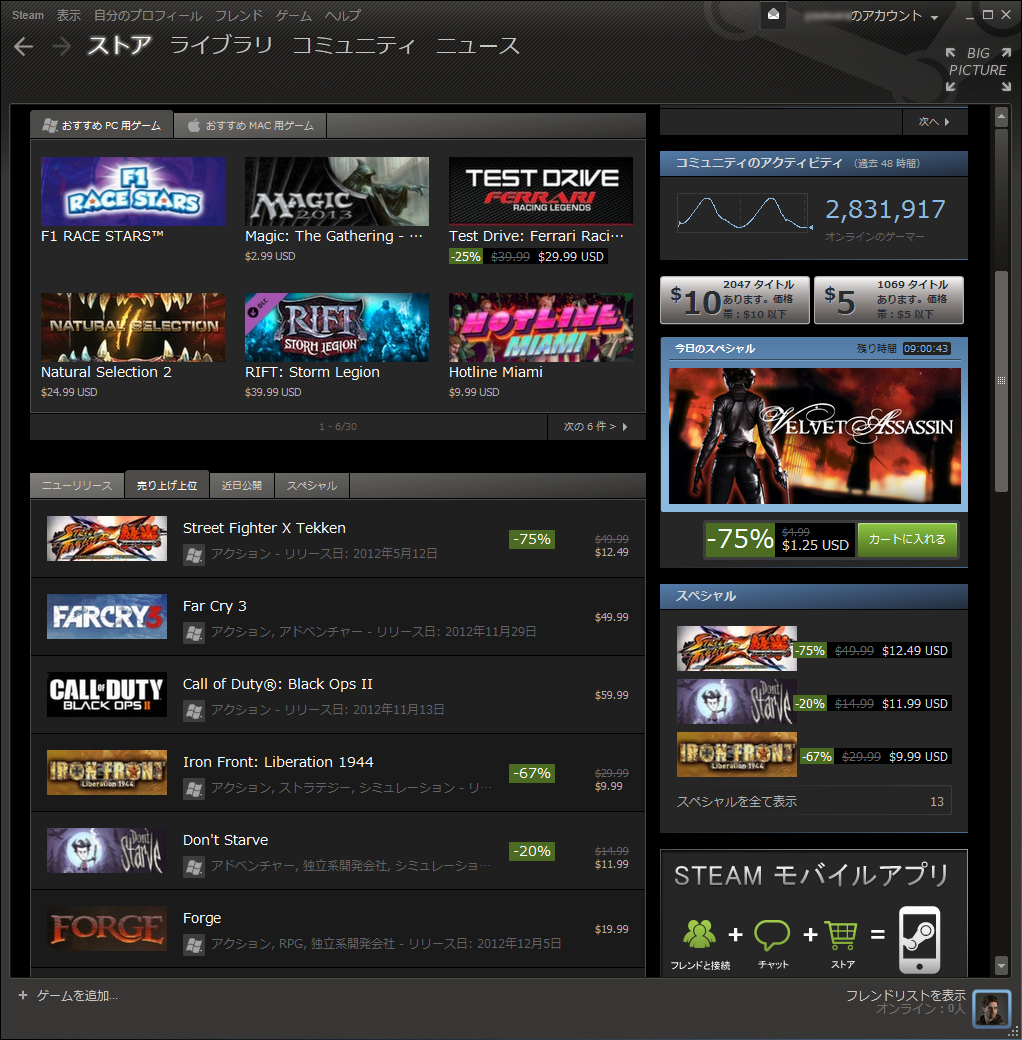Open the フレンド menu
Image resolution: width=1022 pixels, height=1040 pixels.
point(239,15)
